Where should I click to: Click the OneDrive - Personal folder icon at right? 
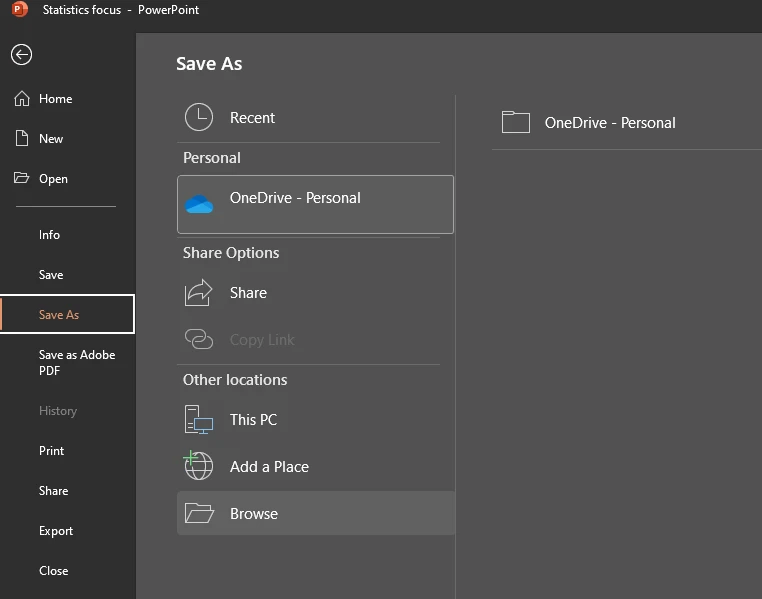516,122
